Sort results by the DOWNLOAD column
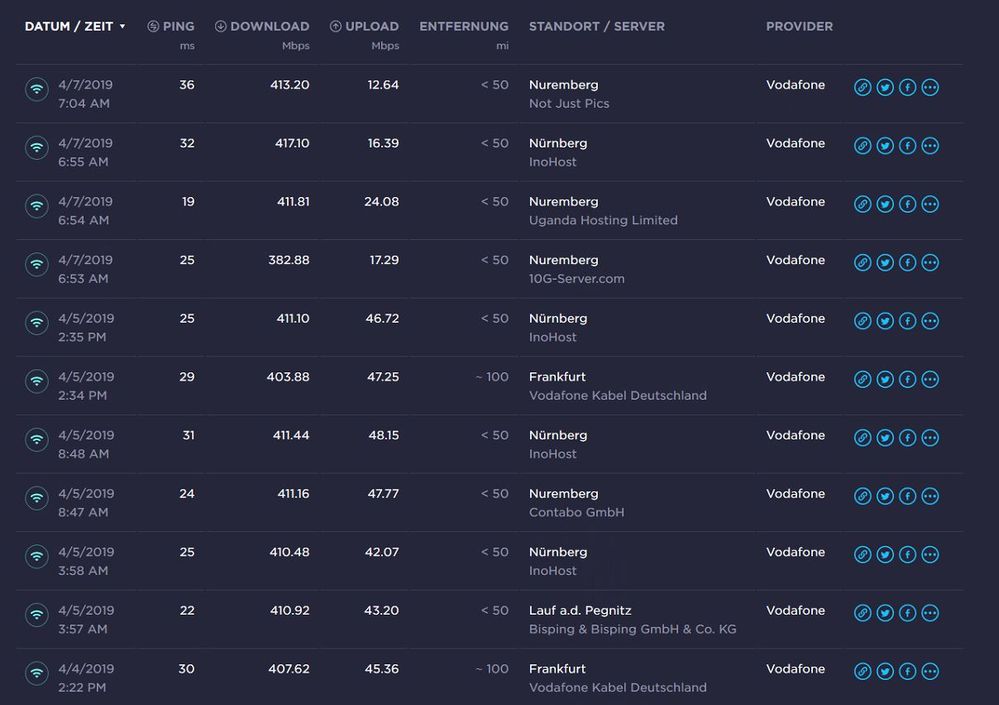The height and width of the screenshot is (705, 999). click(261, 26)
